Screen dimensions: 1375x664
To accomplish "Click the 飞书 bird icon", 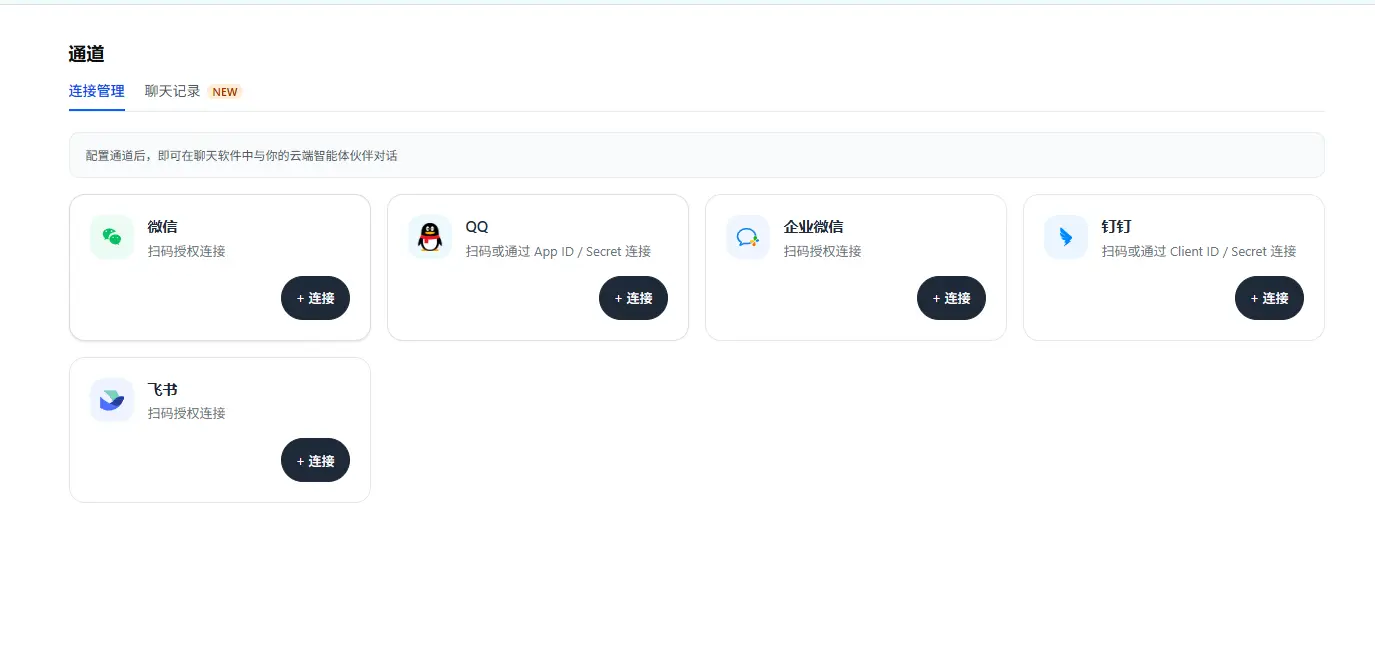I will coord(112,400).
